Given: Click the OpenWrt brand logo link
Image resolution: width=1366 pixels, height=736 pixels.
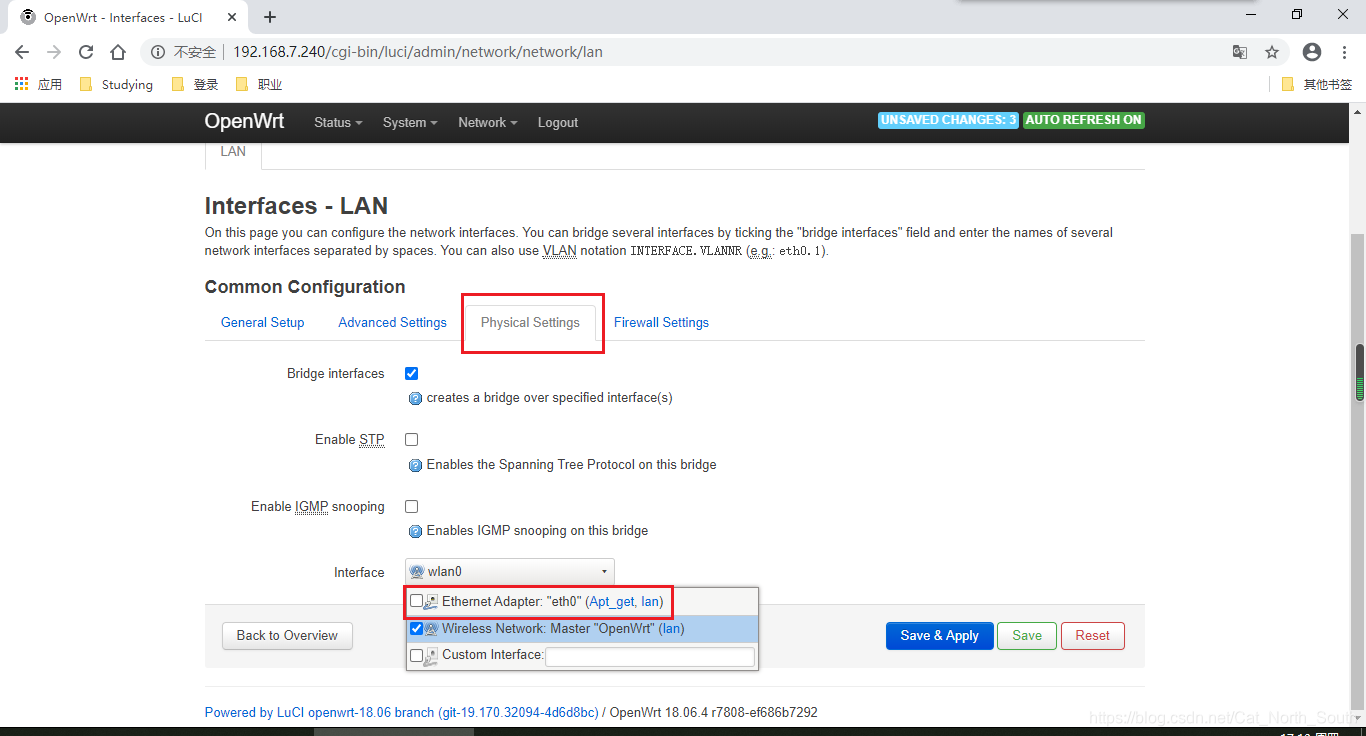Looking at the screenshot, I should pyautogui.click(x=244, y=121).
